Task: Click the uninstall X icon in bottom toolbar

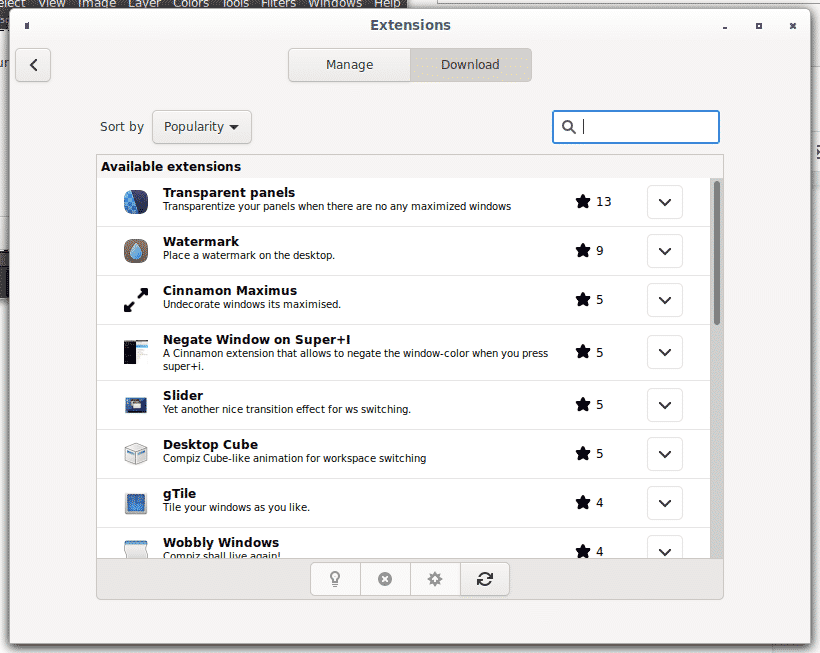Action: coord(385,579)
